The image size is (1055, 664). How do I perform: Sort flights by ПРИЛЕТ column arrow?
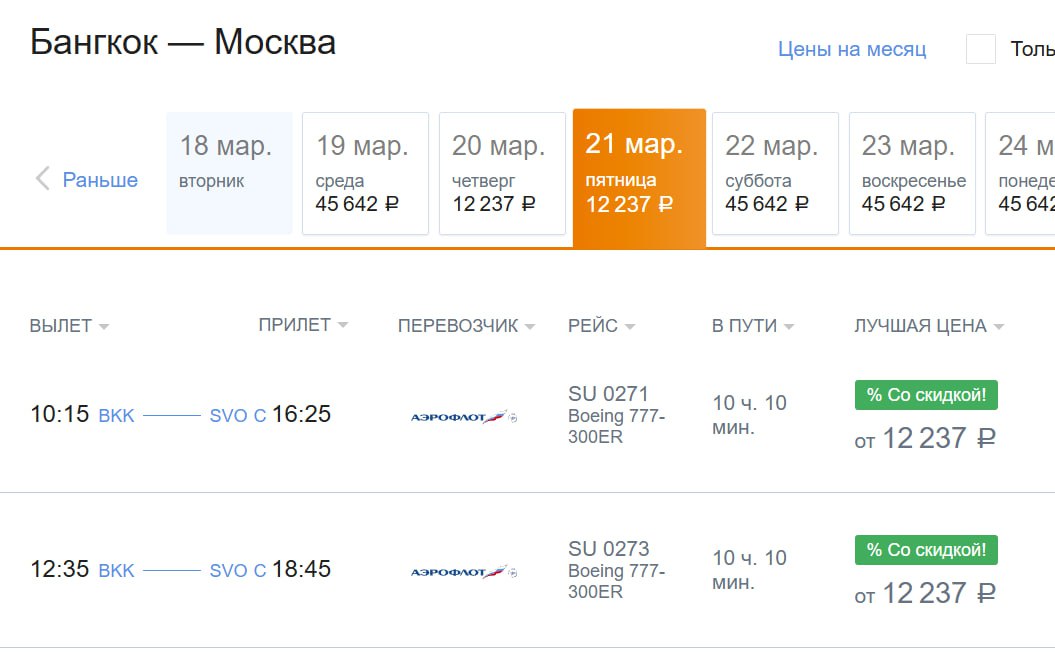coord(343,326)
